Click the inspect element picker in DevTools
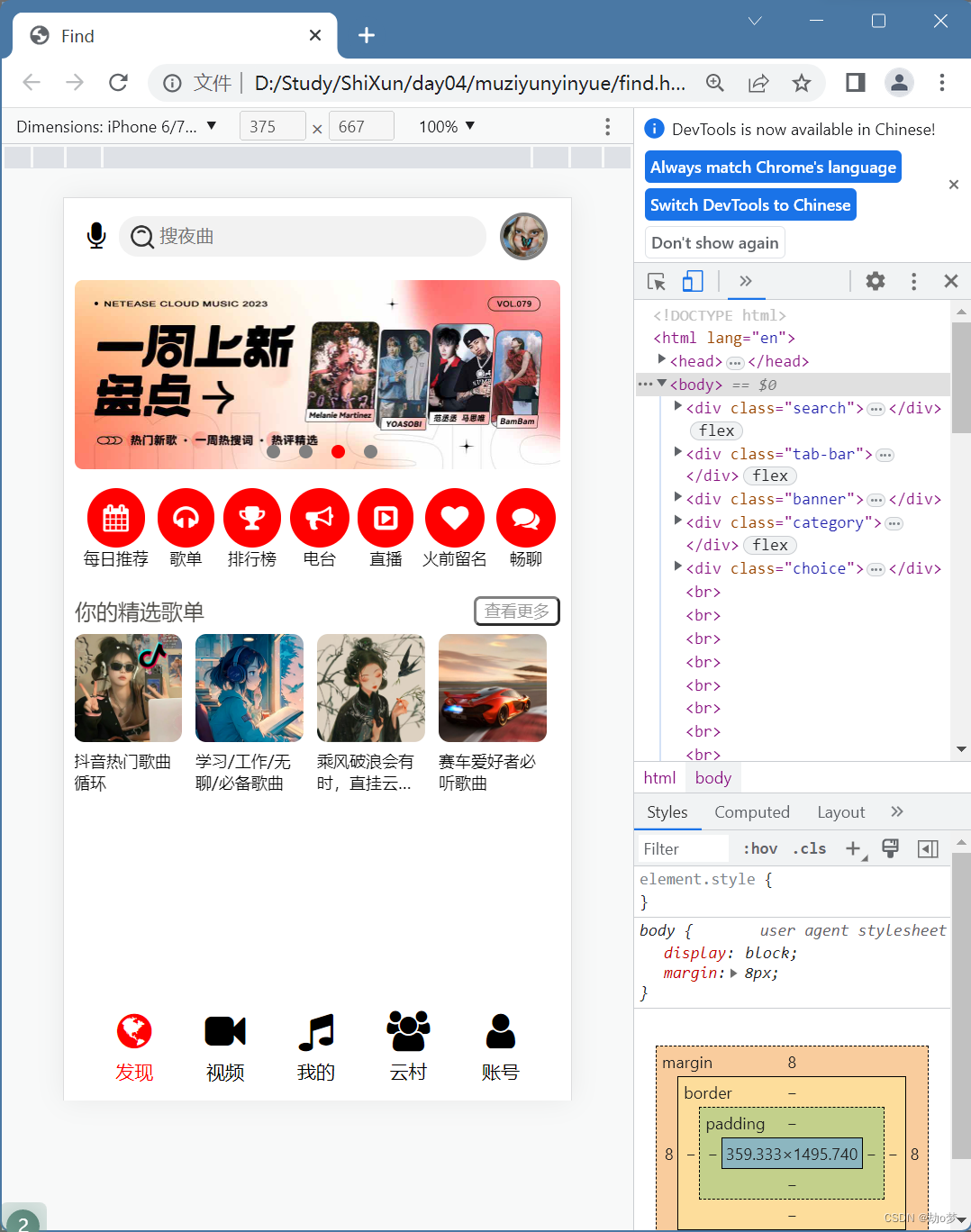971x1232 pixels. click(656, 281)
